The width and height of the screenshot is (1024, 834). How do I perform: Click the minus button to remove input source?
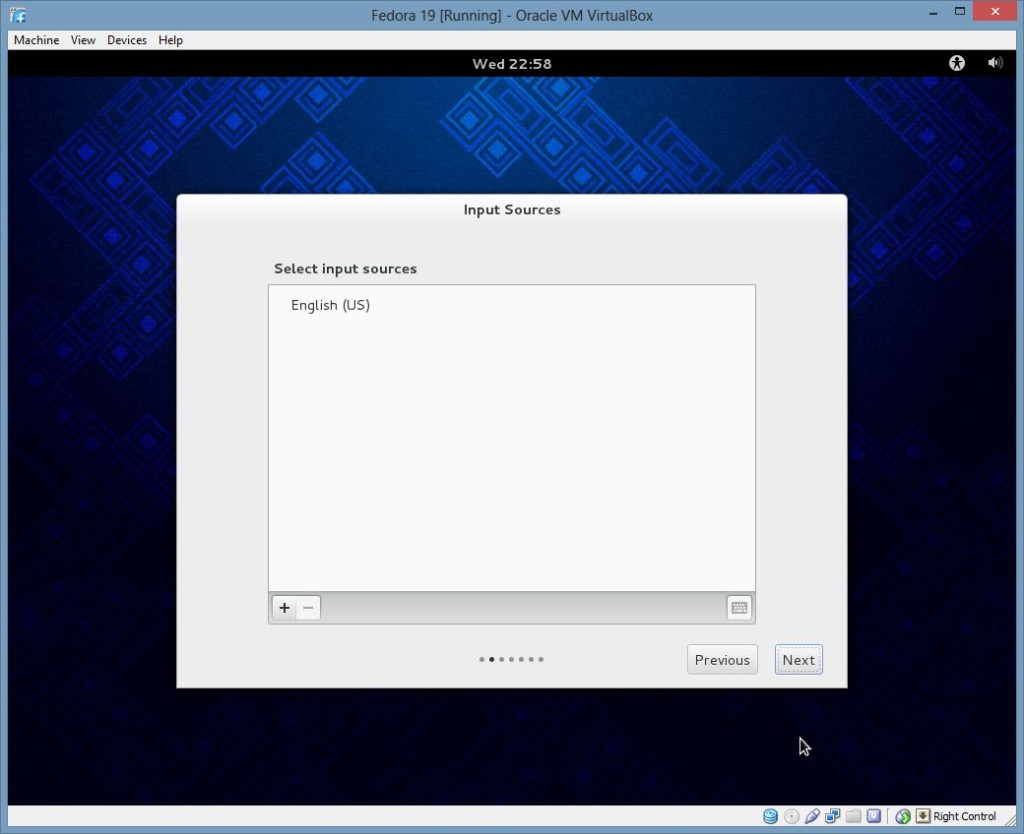[x=308, y=608]
